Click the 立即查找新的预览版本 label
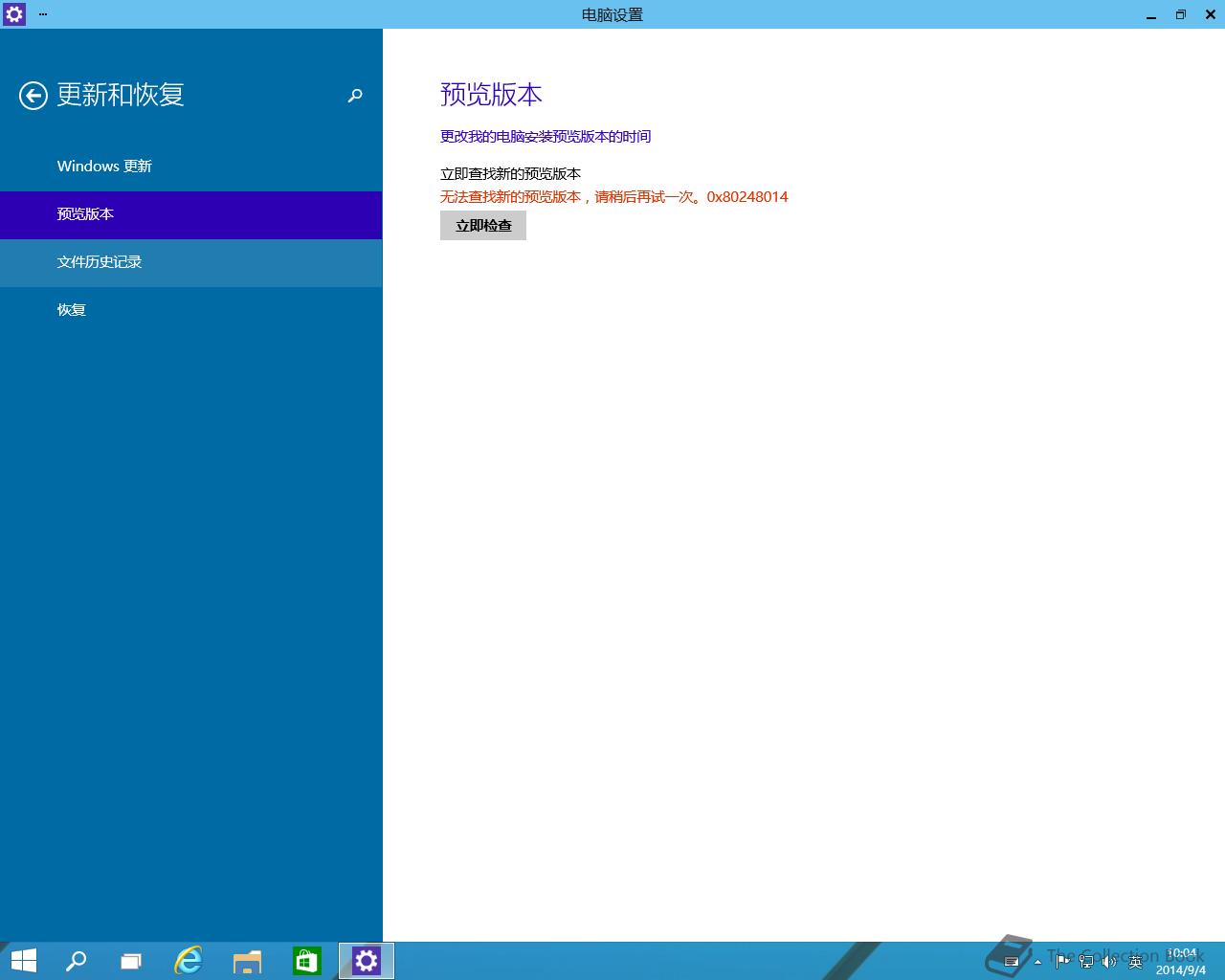Screen dimensions: 1225x980 coord(510,174)
